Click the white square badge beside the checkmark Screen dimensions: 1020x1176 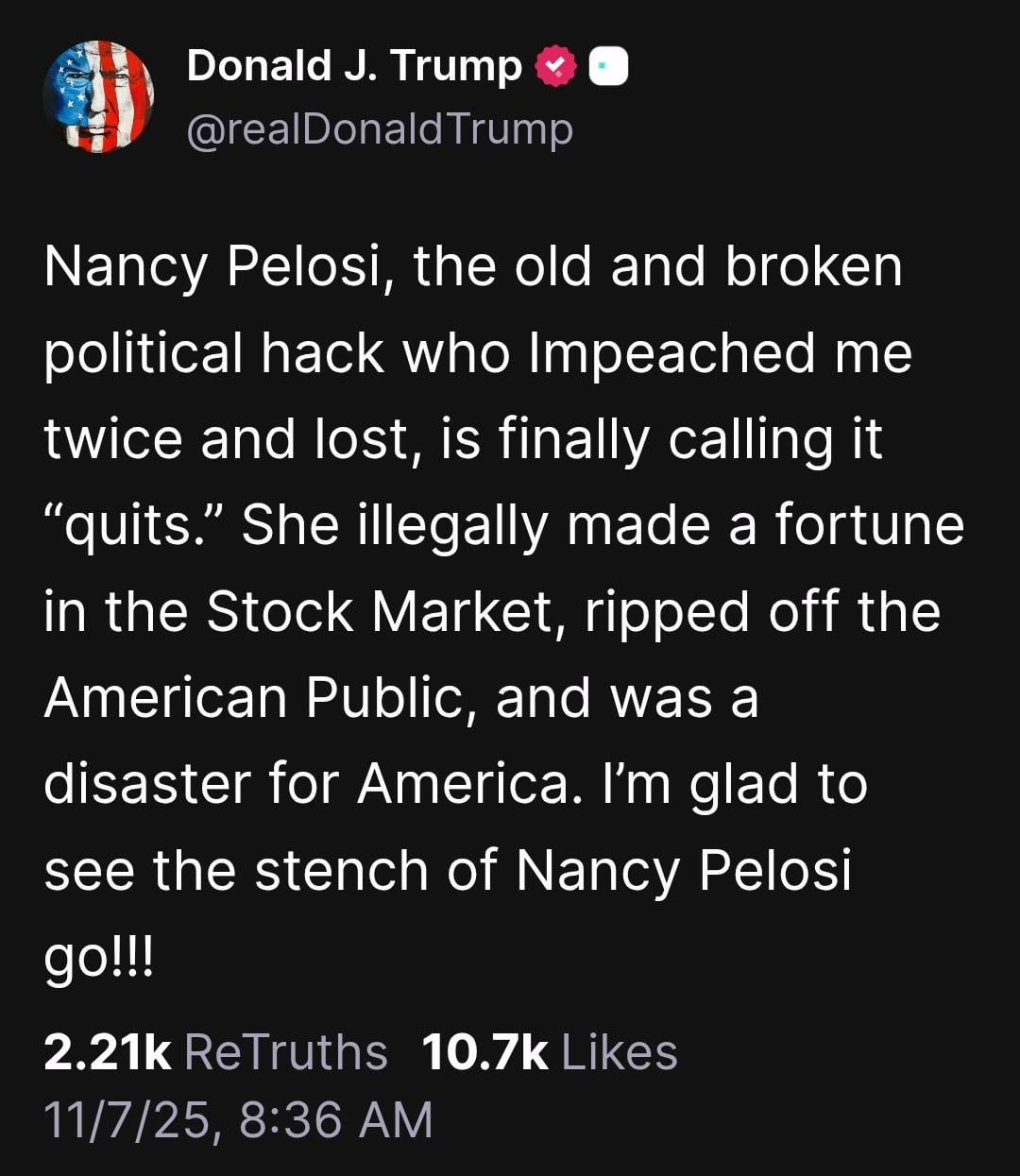pyautogui.click(x=609, y=67)
